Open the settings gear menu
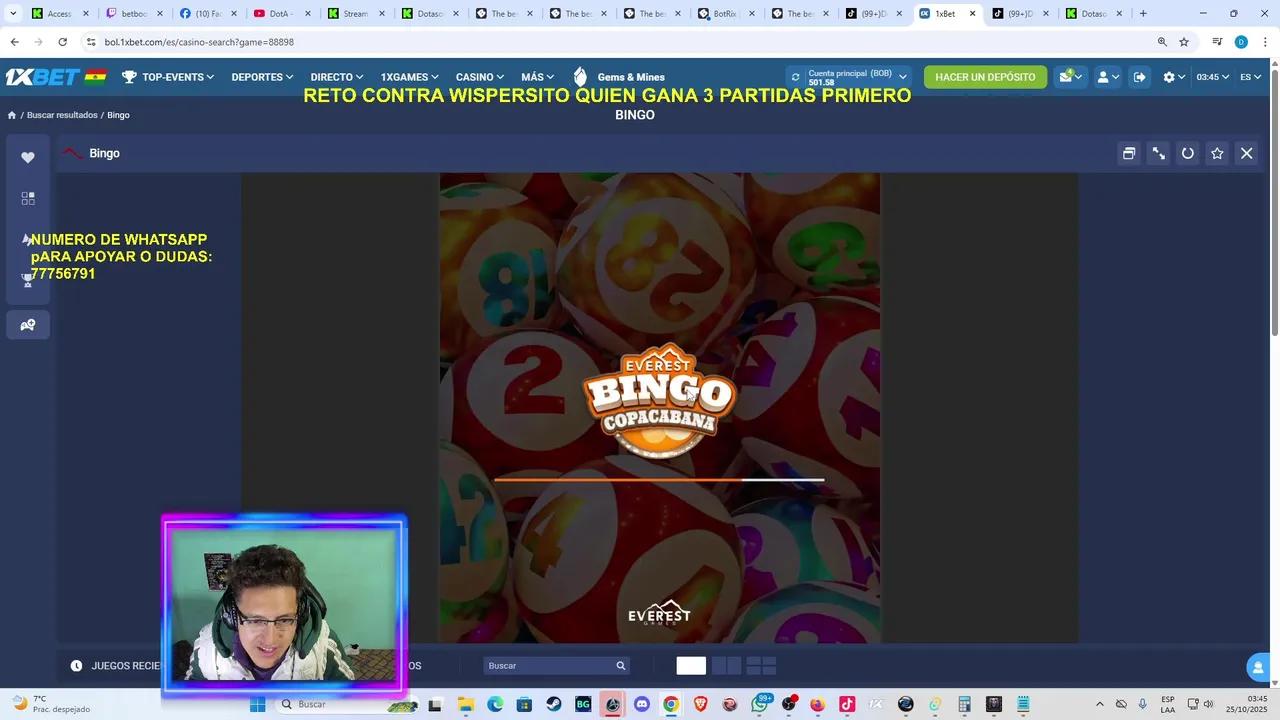 1174,77
